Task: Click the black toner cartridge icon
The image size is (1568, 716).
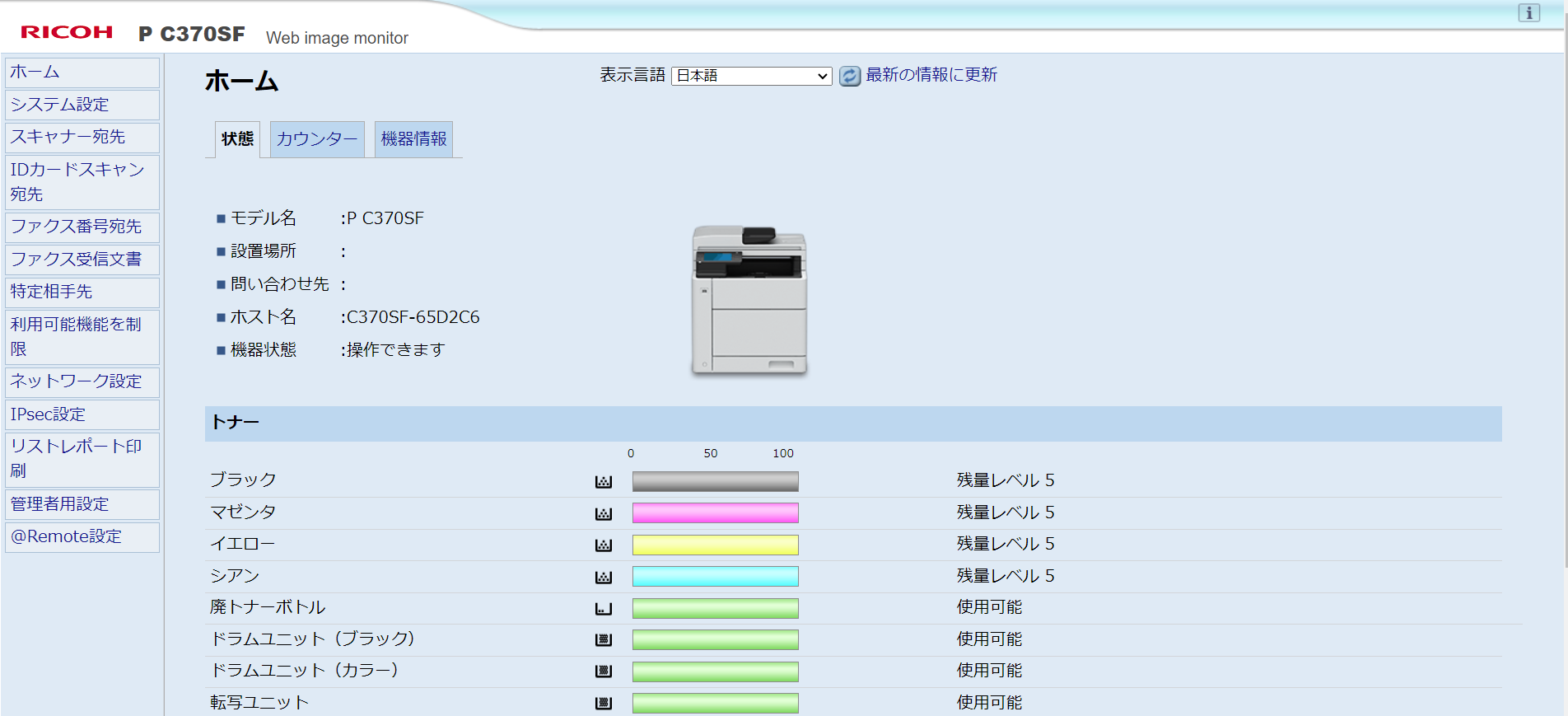Action: tap(604, 482)
